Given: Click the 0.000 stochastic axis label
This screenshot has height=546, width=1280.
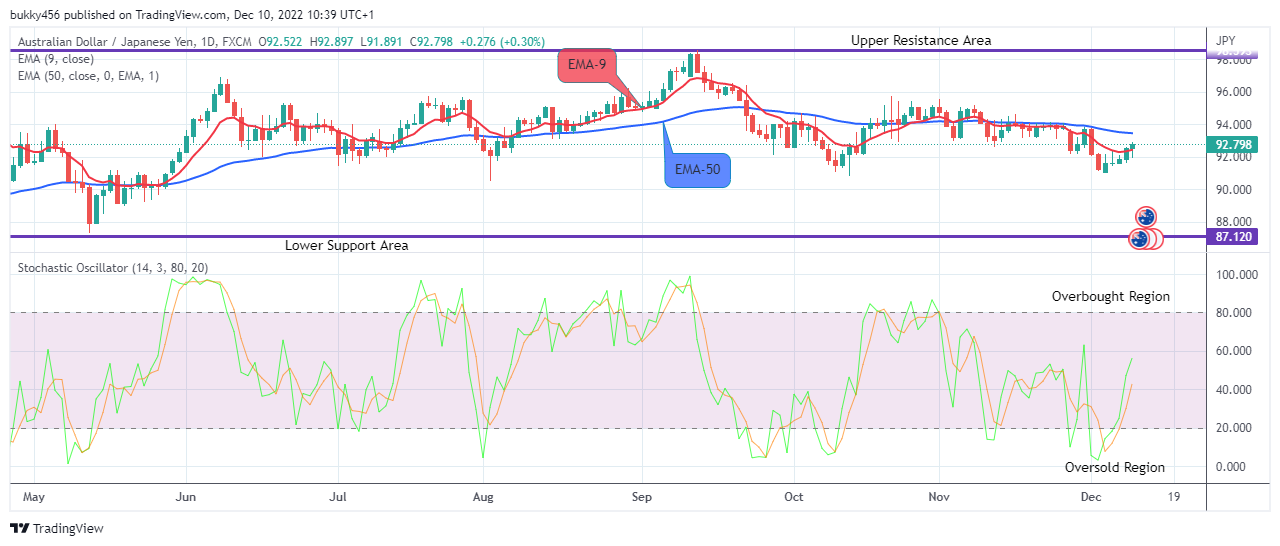Looking at the screenshot, I should (1229, 467).
